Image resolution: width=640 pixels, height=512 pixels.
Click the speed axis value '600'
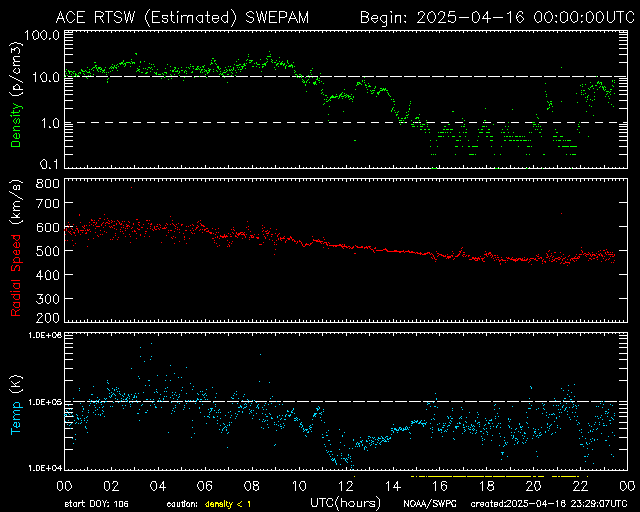[x=48, y=227]
